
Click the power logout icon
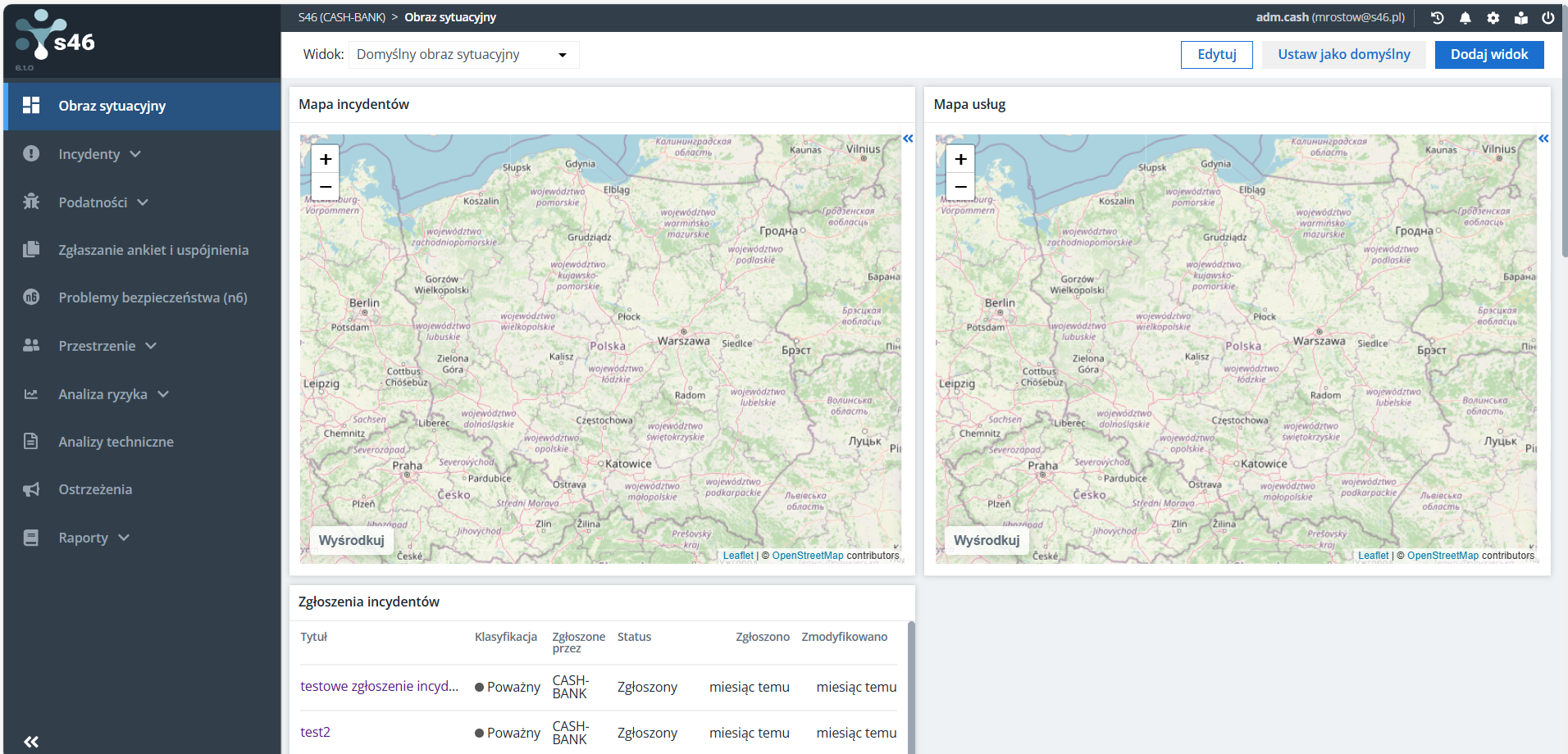[x=1547, y=17]
